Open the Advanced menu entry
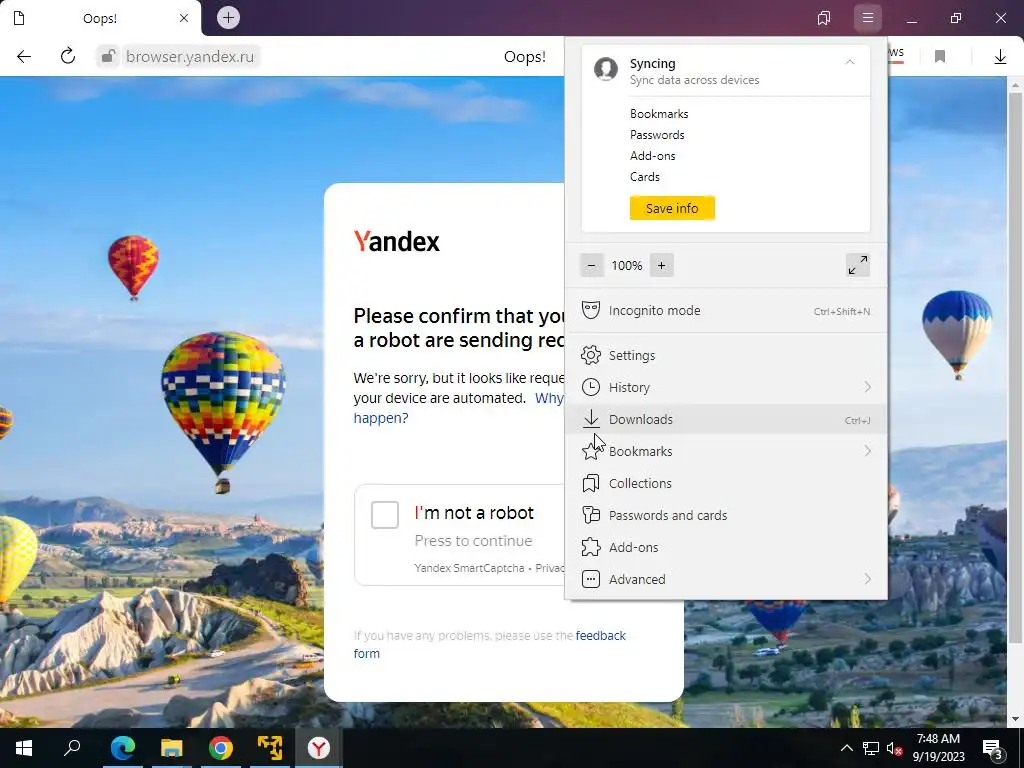The height and width of the screenshot is (768, 1024). click(x=726, y=579)
